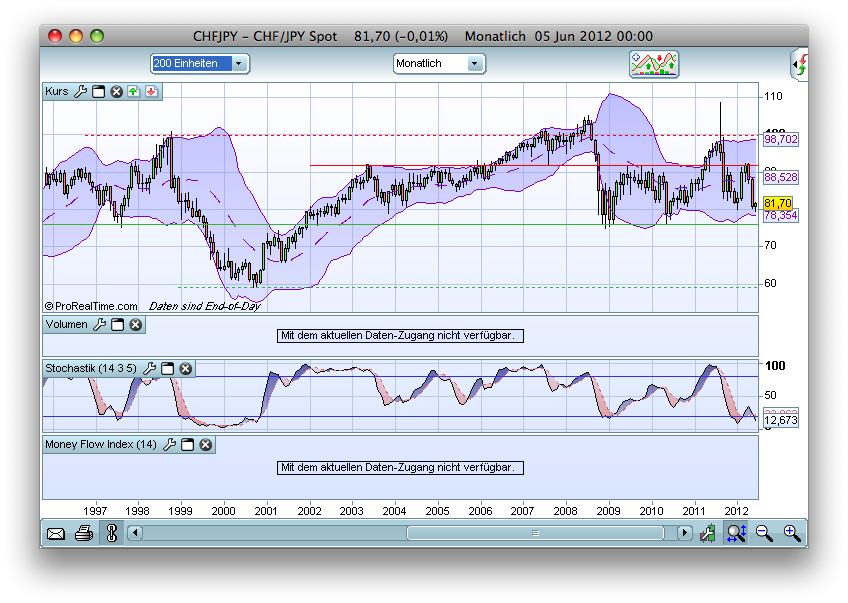Click the 1997 label on time axis

point(95,511)
